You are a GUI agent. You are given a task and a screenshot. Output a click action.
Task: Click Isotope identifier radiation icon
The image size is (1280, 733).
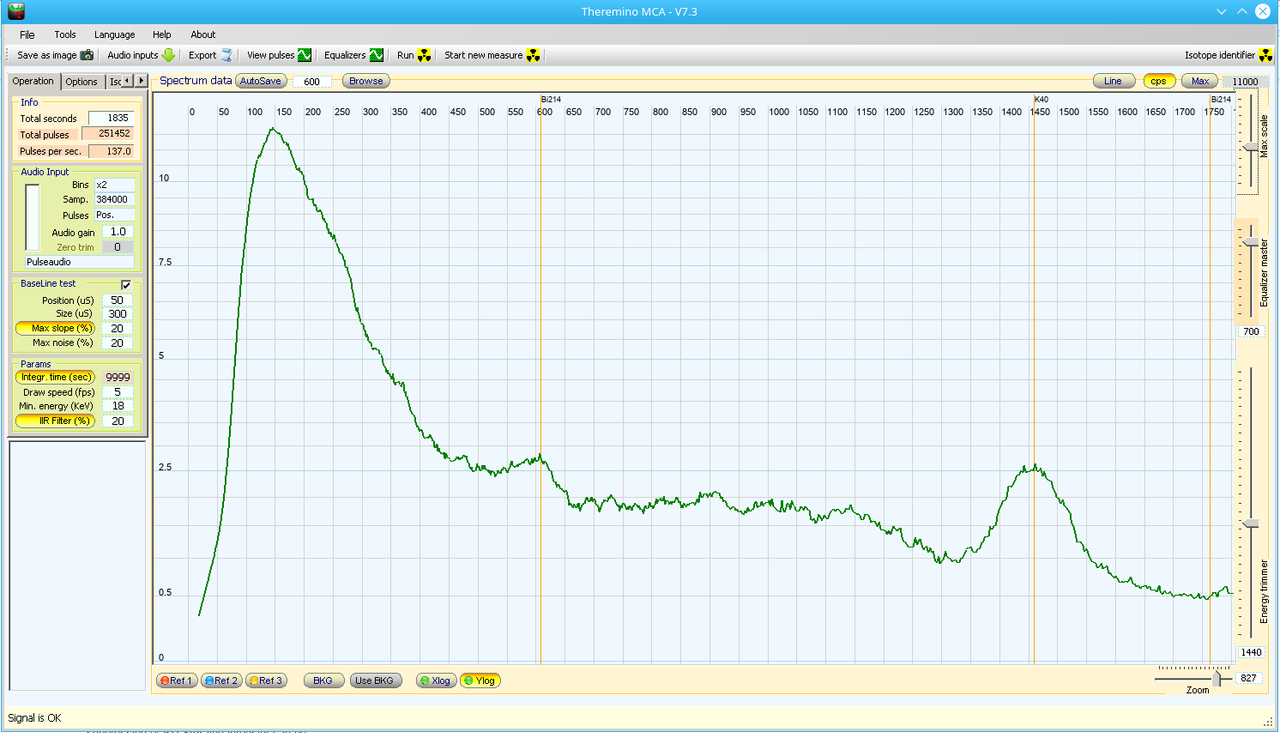[1267, 55]
